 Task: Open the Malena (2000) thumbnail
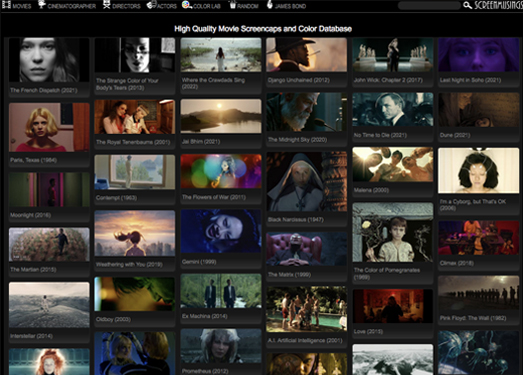393,165
